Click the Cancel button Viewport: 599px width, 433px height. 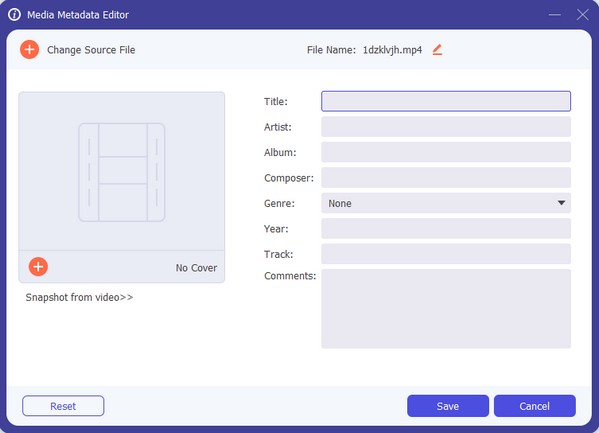pos(534,406)
